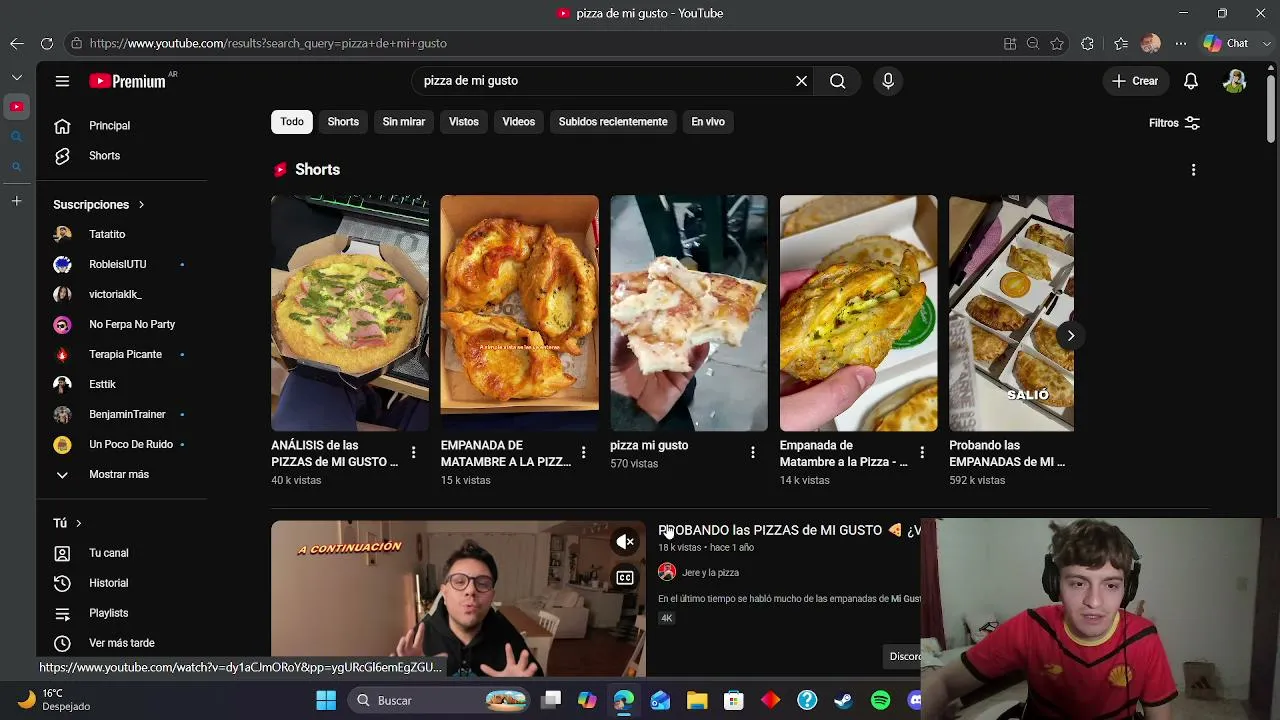Clear the search query with the X
The height and width of the screenshot is (720, 1280).
tap(801, 81)
